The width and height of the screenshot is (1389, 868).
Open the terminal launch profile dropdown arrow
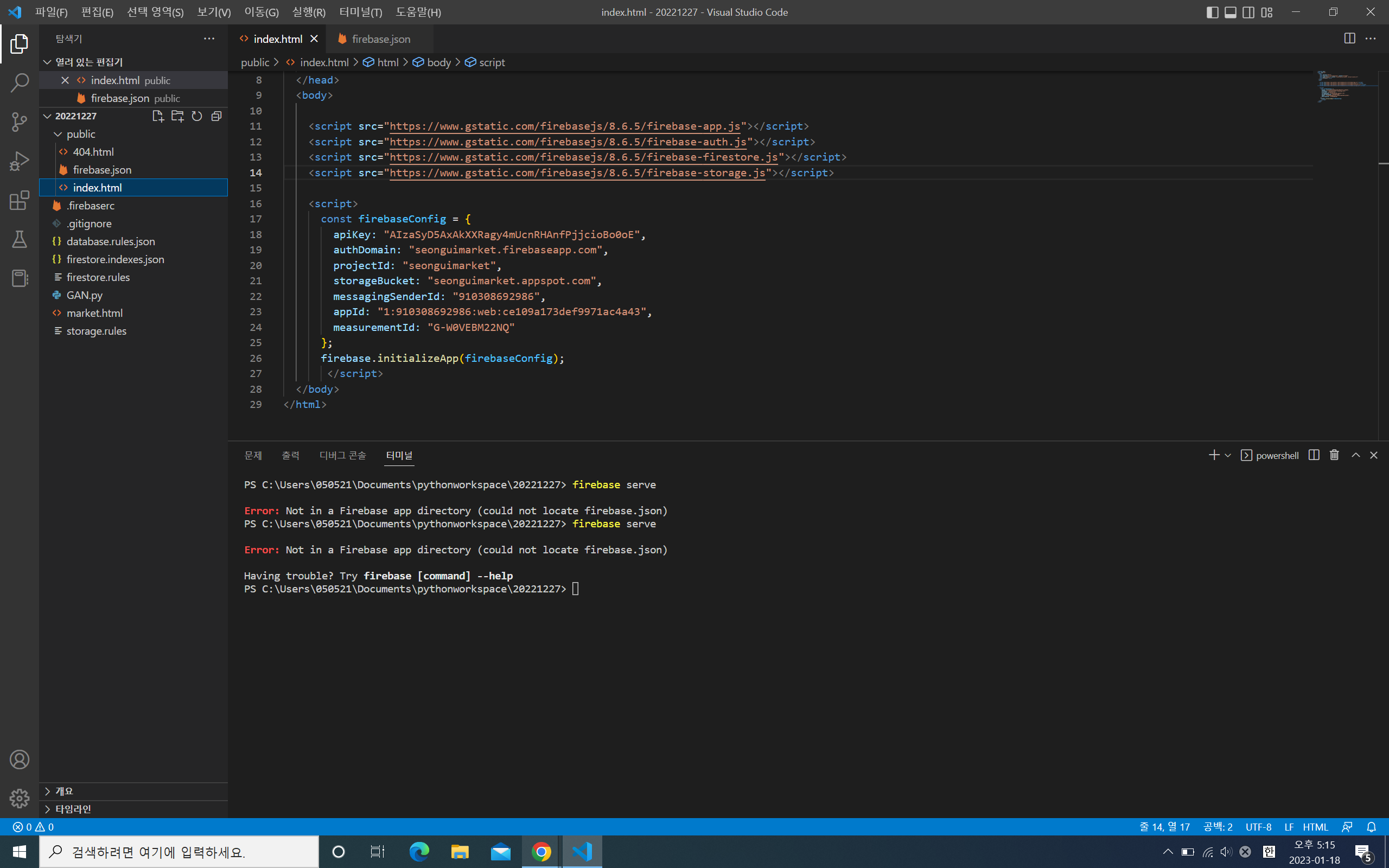click(1228, 455)
